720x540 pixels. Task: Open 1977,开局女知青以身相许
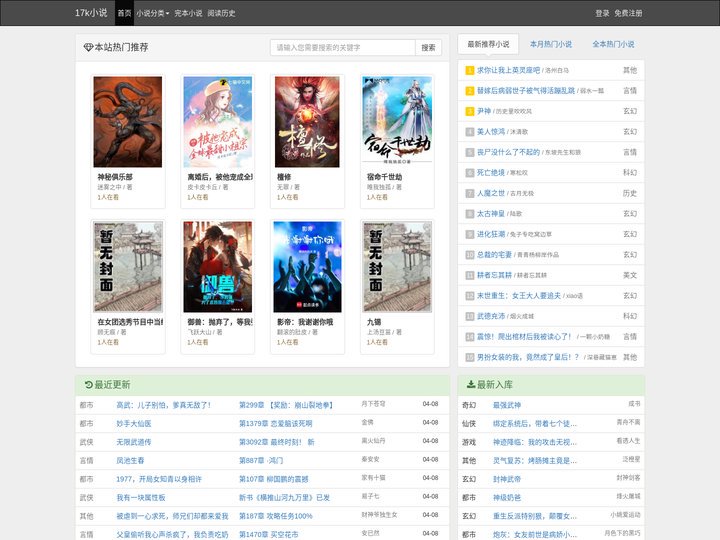click(x=159, y=479)
